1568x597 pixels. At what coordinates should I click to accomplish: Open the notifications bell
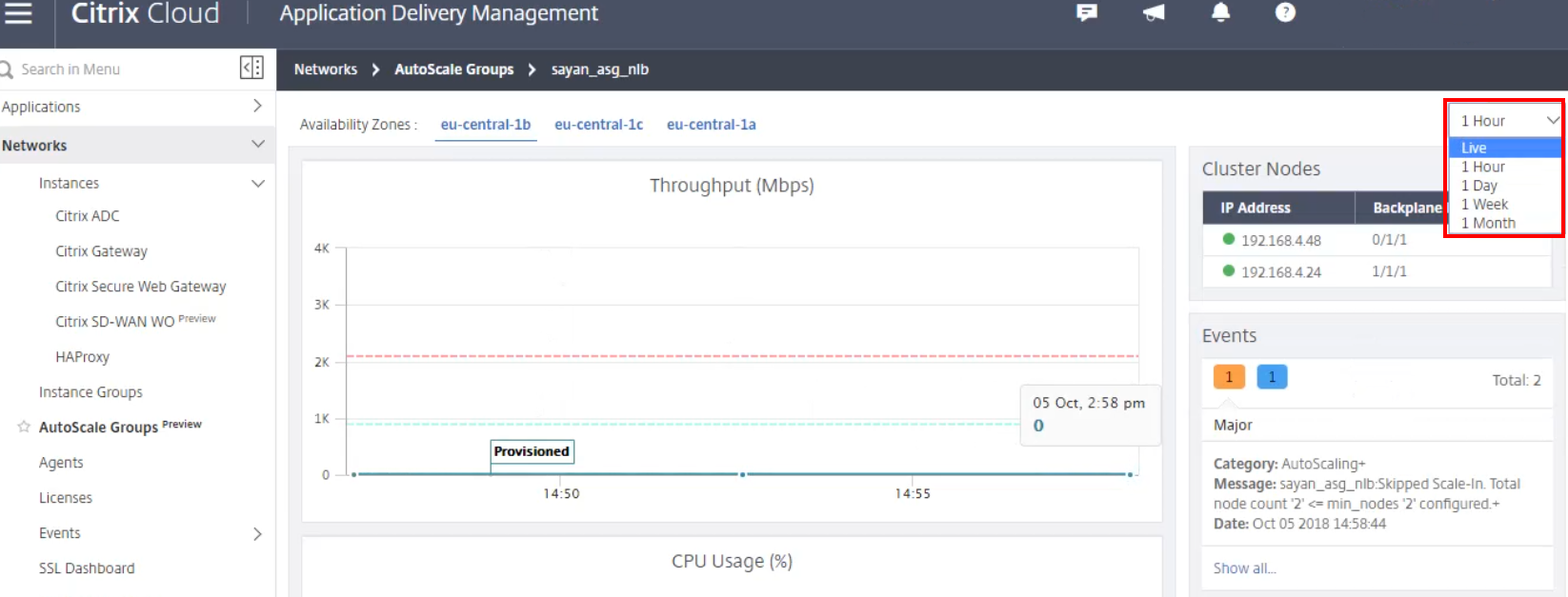(x=1220, y=12)
